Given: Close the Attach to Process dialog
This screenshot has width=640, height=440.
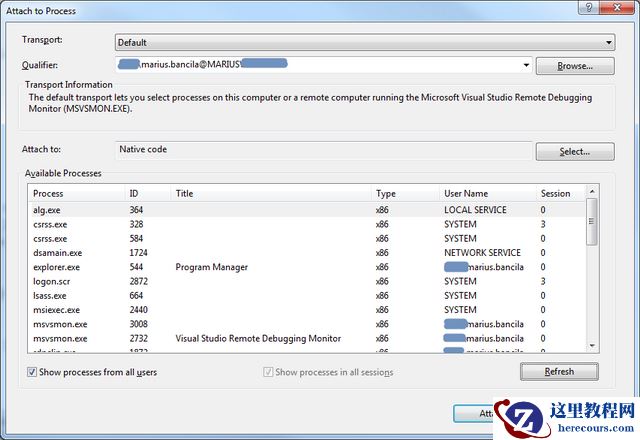Looking at the screenshot, I should (617, 7).
